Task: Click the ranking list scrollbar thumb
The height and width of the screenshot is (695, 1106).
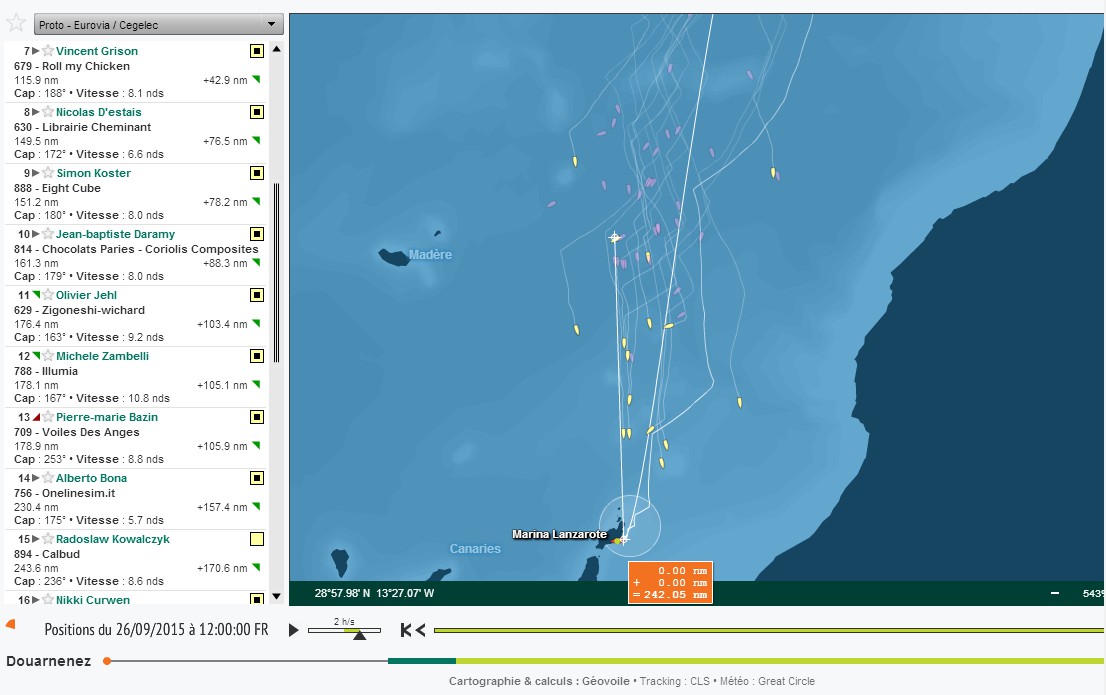Action: (276, 272)
